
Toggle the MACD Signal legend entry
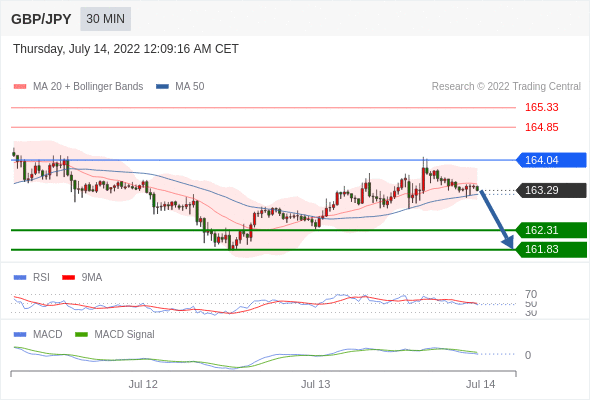pos(115,335)
